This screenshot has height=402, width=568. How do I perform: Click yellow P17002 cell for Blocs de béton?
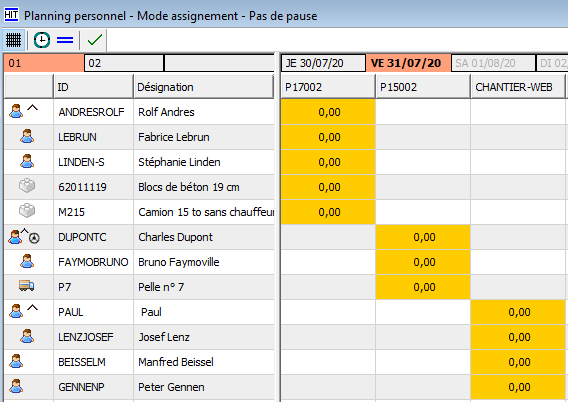point(328,187)
